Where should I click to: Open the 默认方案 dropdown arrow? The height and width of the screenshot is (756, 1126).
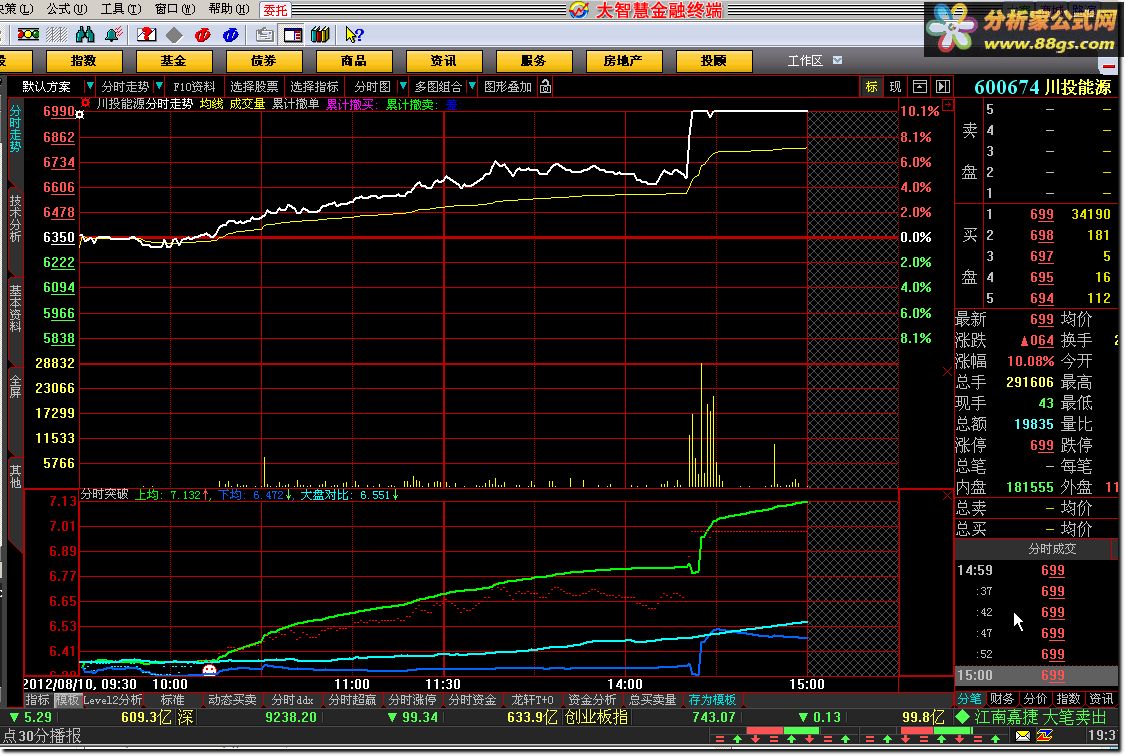90,86
